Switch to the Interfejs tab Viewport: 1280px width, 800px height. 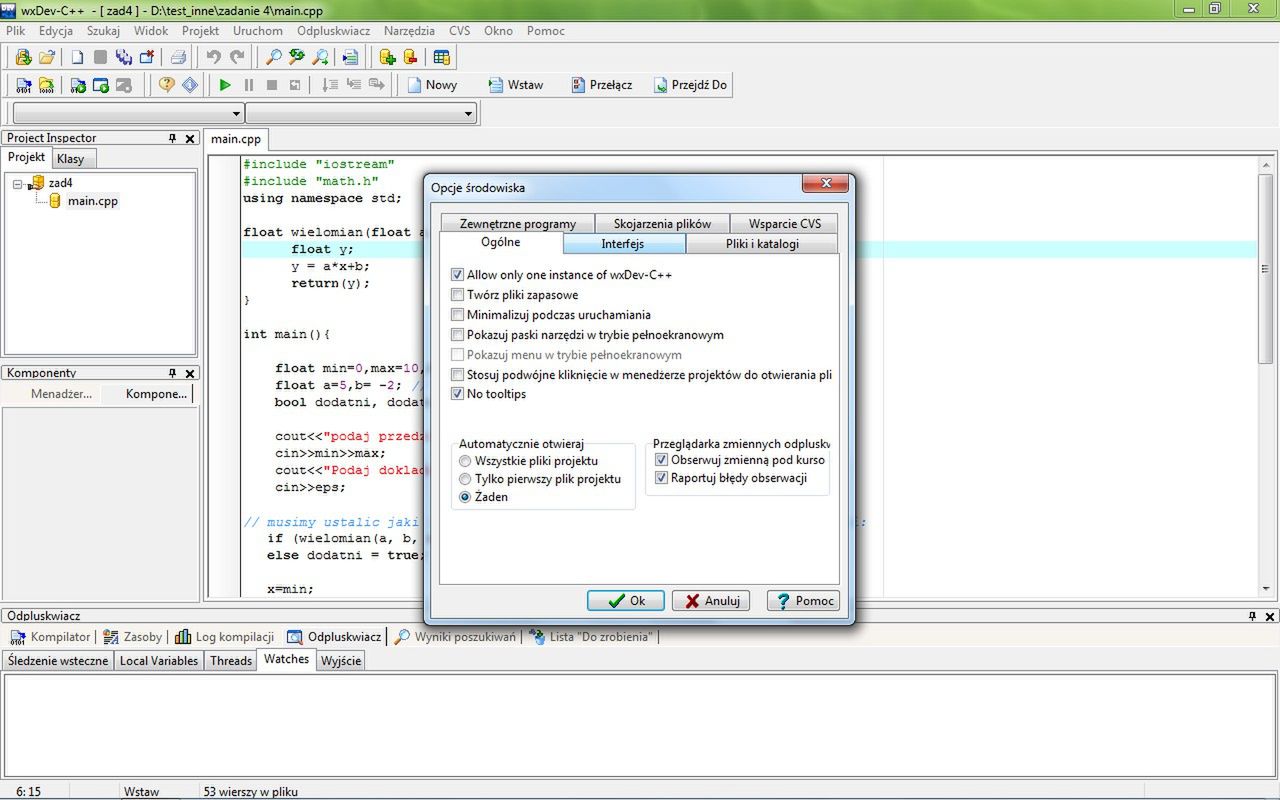point(623,244)
